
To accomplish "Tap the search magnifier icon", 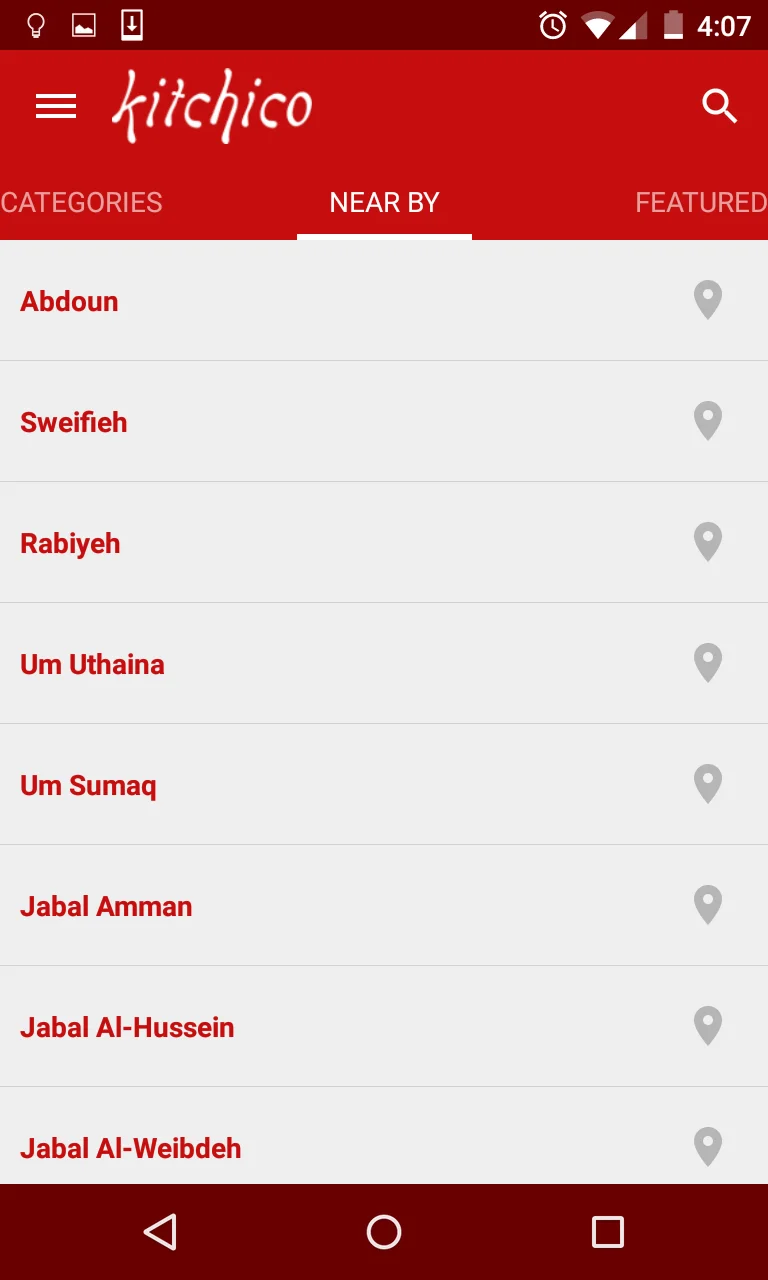I will [720, 105].
